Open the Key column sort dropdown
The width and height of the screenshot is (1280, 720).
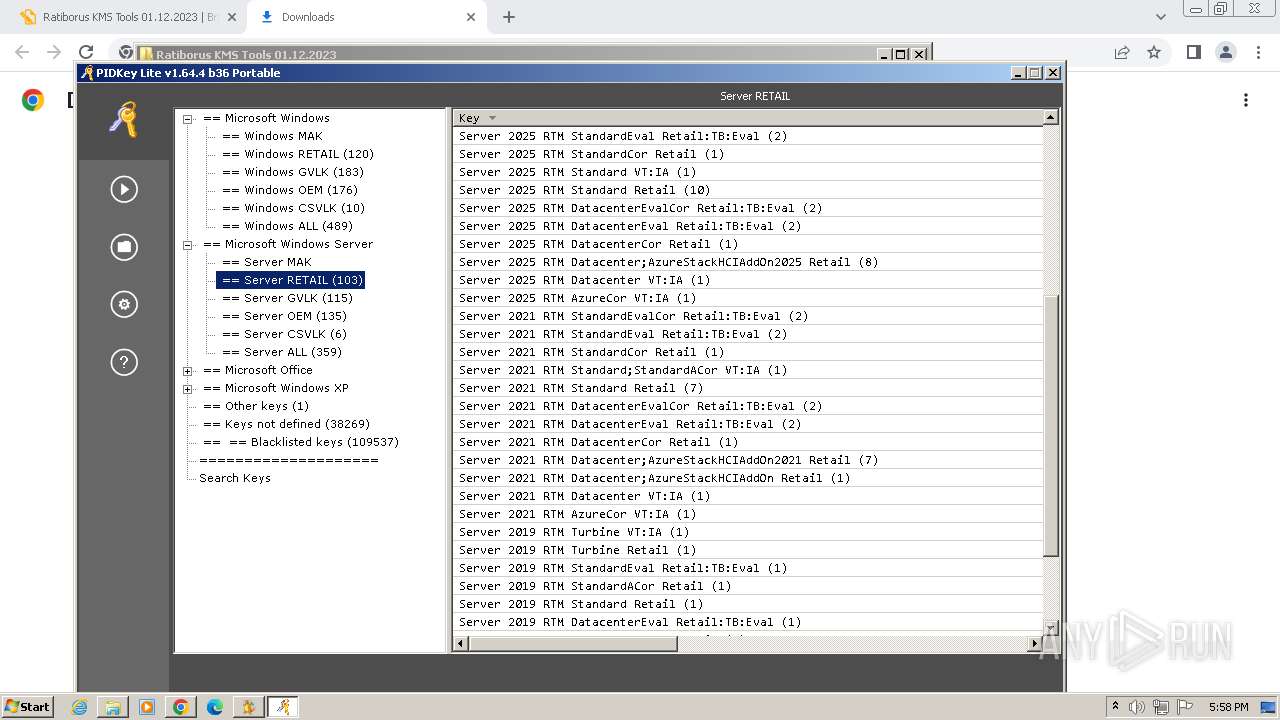coord(491,118)
